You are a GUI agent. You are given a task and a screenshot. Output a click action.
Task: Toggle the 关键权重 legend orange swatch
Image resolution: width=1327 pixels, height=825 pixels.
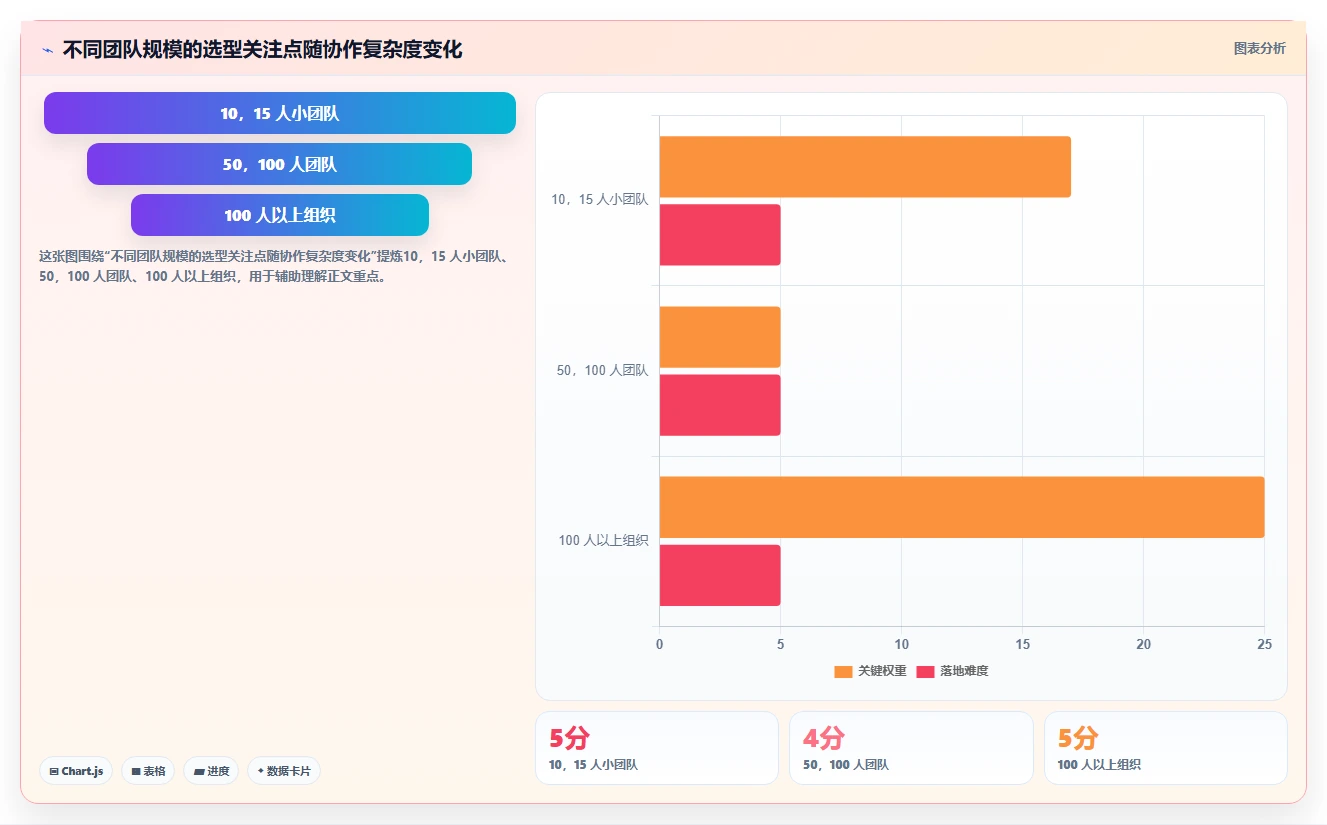pos(843,671)
